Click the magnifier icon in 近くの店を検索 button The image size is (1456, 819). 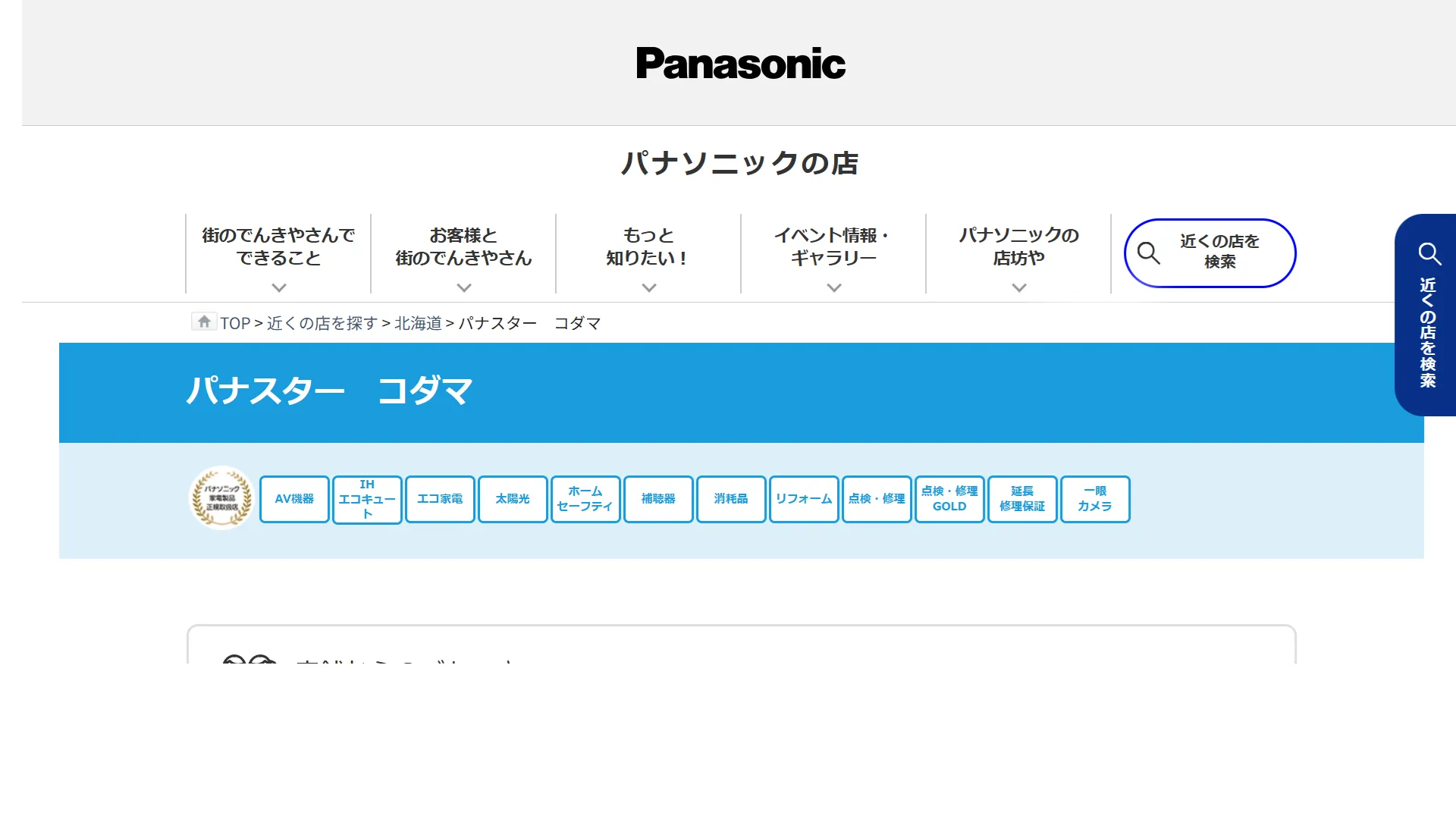pos(1148,253)
